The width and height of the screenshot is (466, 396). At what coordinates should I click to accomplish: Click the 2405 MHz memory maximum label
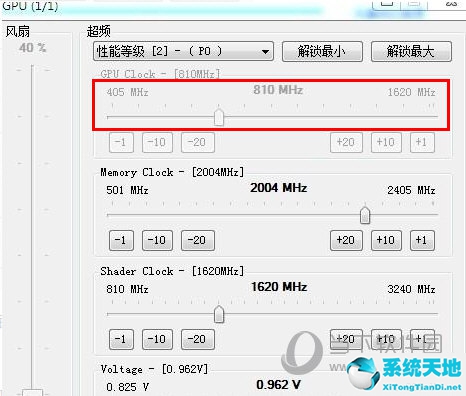point(411,190)
